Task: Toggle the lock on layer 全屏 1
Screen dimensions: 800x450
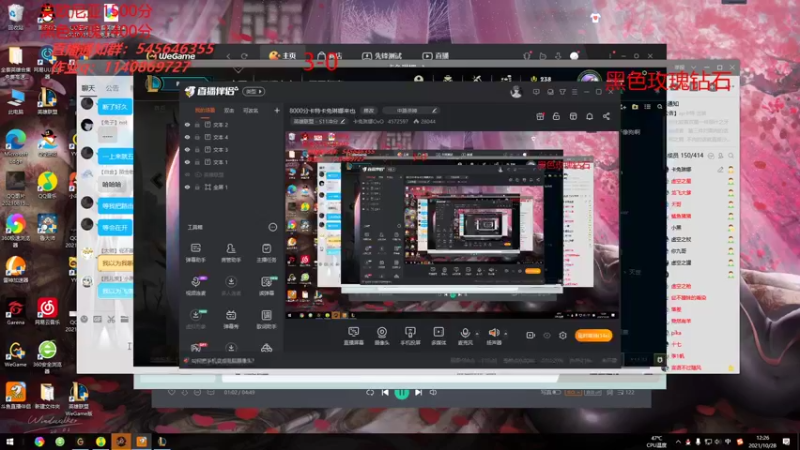Action: coord(197,187)
